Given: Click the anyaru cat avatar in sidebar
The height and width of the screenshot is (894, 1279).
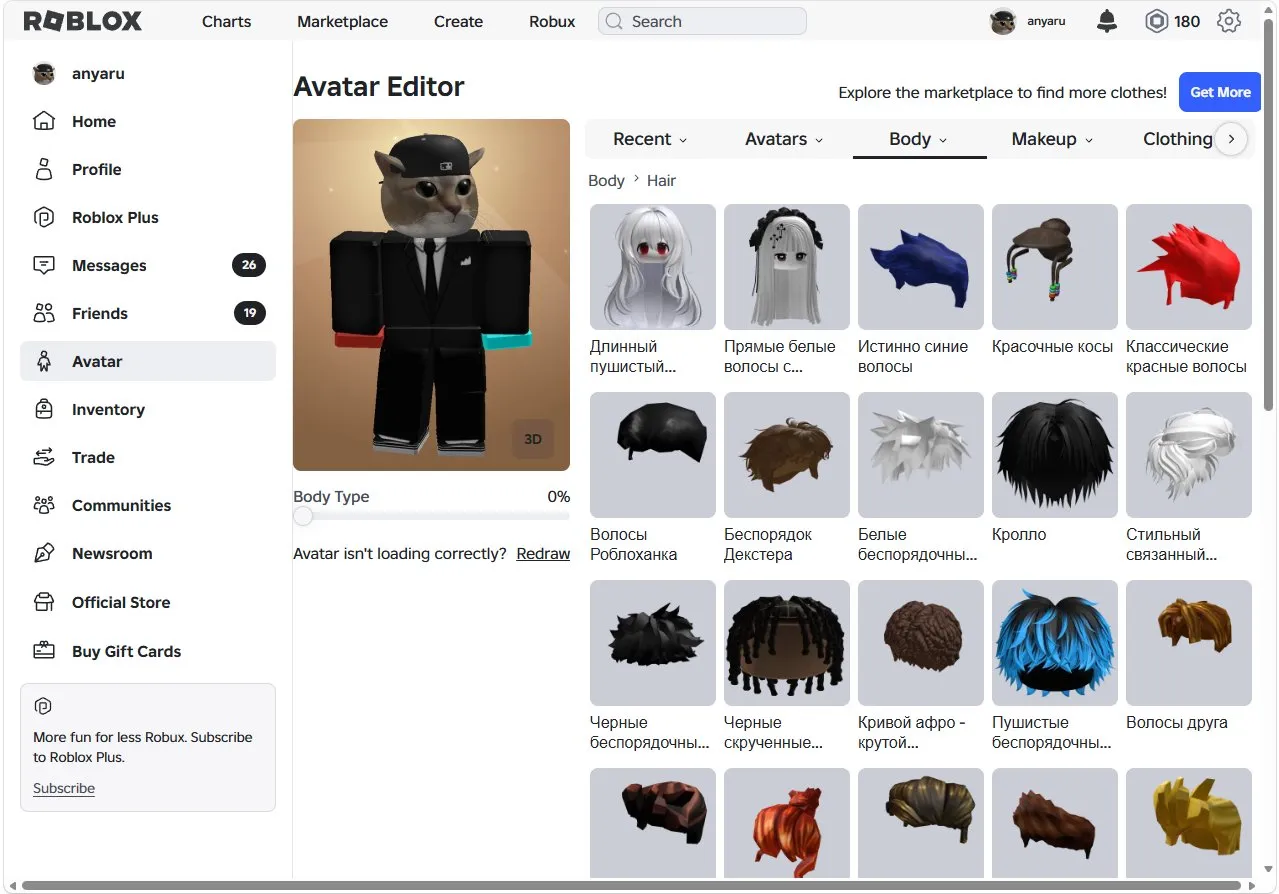Looking at the screenshot, I should (x=43, y=73).
